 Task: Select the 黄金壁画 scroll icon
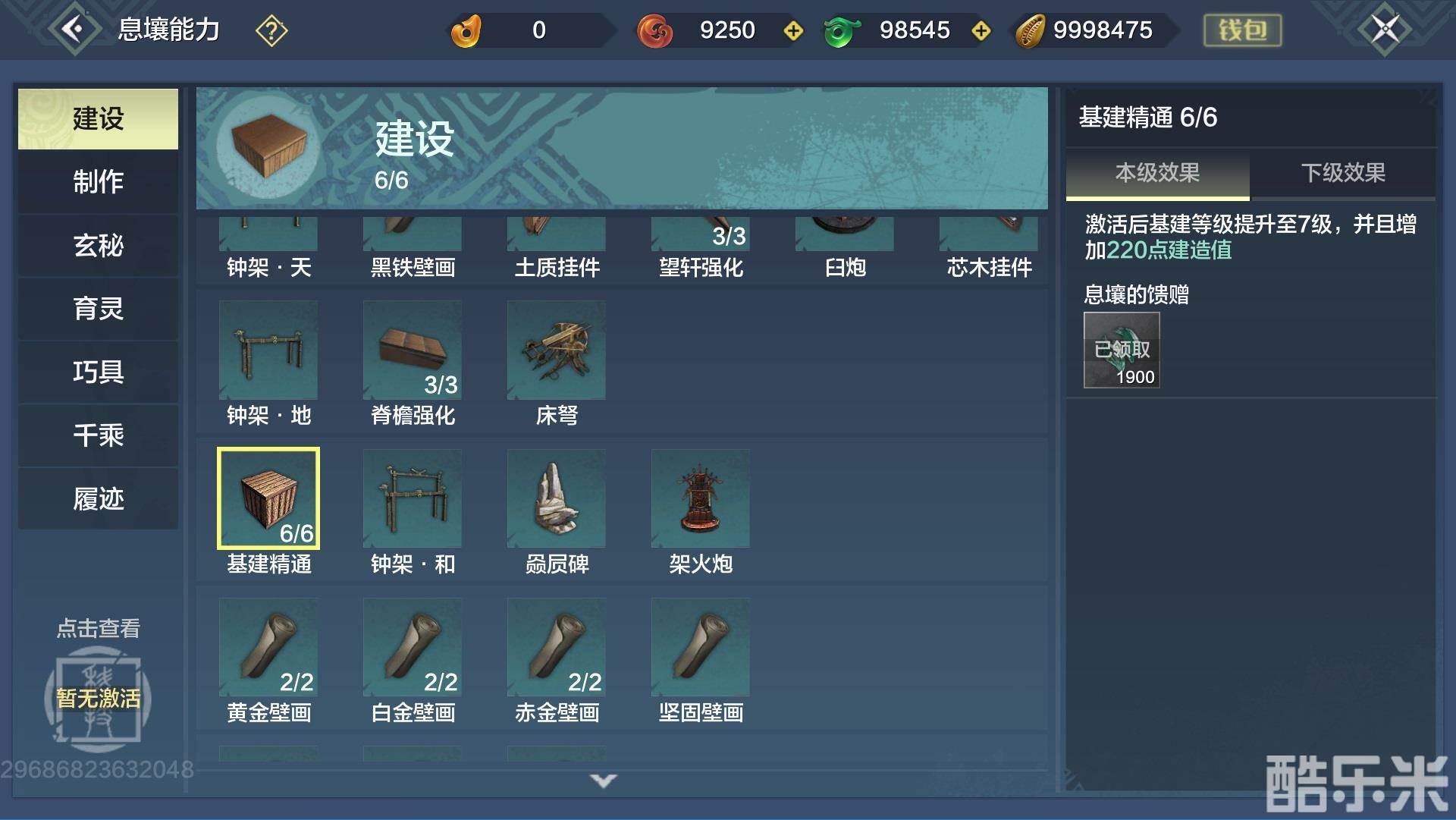(x=268, y=647)
